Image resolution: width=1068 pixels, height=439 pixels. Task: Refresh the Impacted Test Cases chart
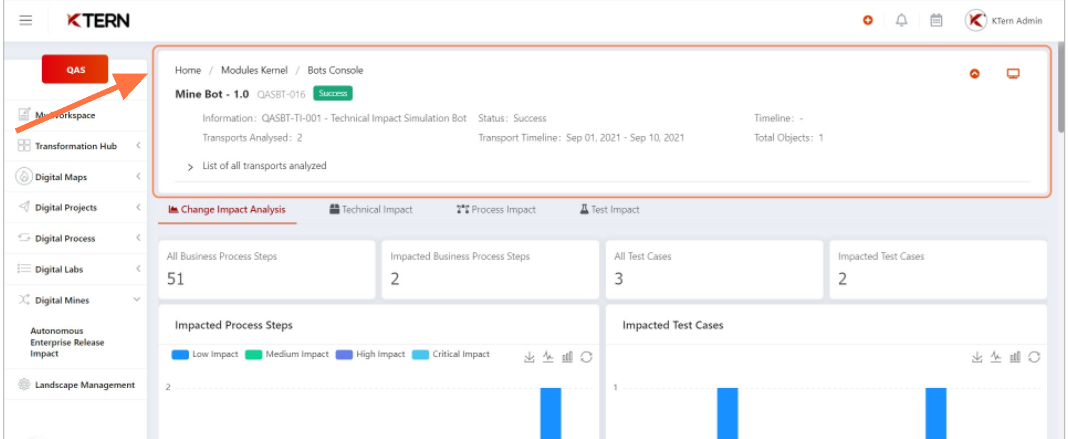1034,357
